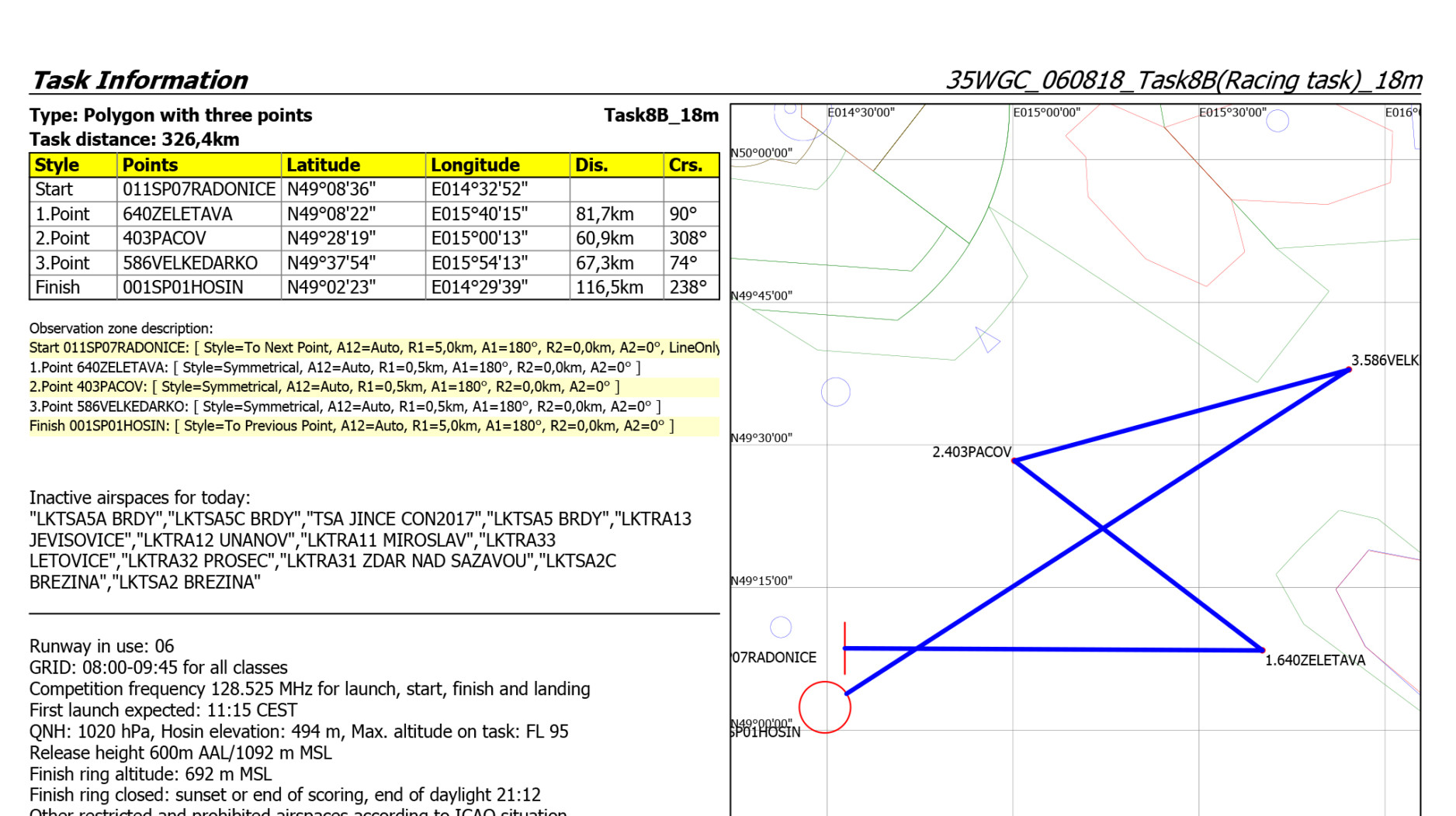The image size is (1456, 816).
Task: Click highlighted Start 011SP07RADONICE observation zone line
Action: coord(373,348)
